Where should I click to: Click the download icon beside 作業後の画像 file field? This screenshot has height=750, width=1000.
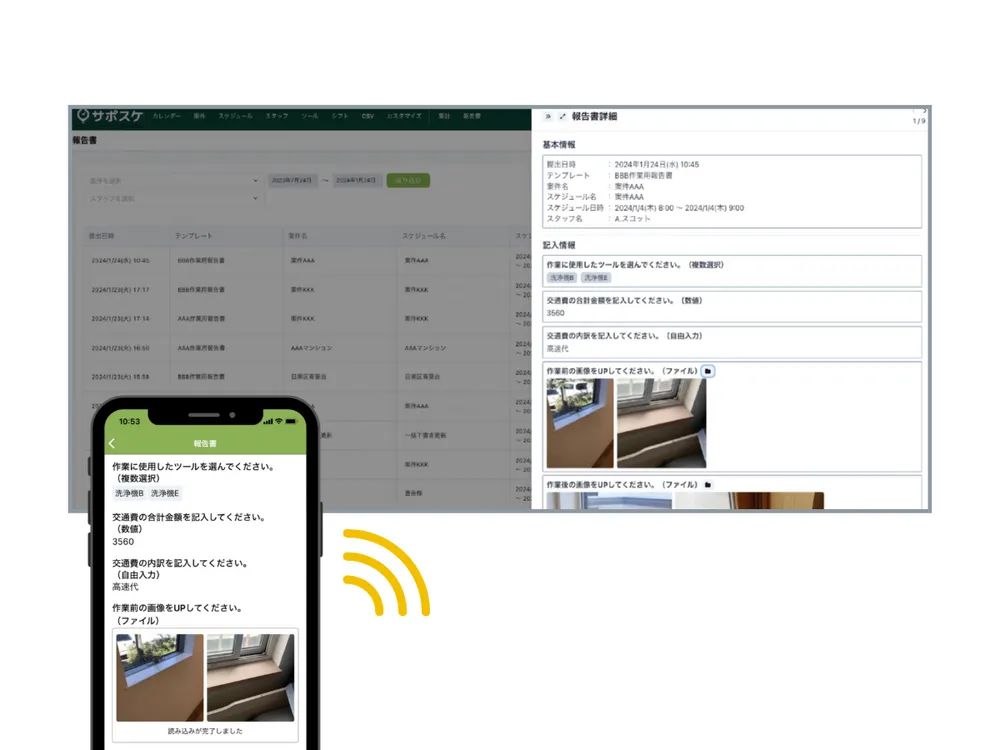pyautogui.click(x=708, y=485)
